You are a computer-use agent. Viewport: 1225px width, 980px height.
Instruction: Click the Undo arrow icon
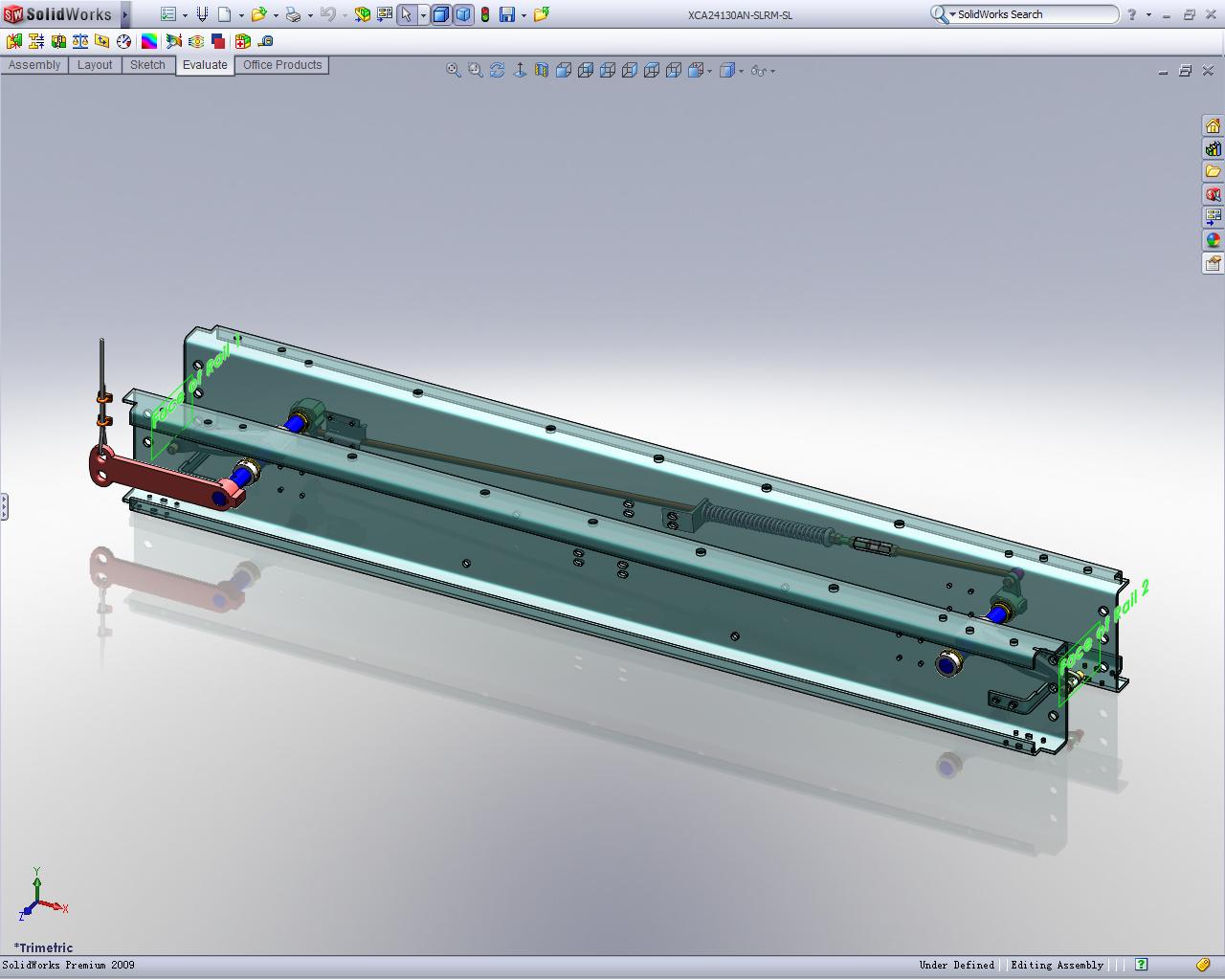327,14
